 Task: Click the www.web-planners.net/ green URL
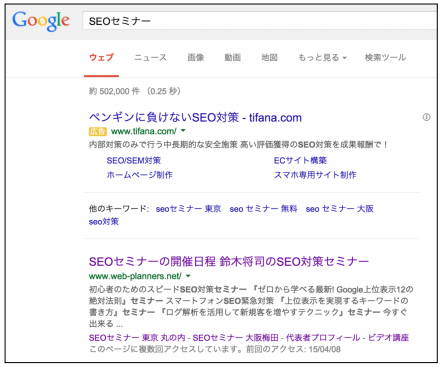tap(135, 276)
